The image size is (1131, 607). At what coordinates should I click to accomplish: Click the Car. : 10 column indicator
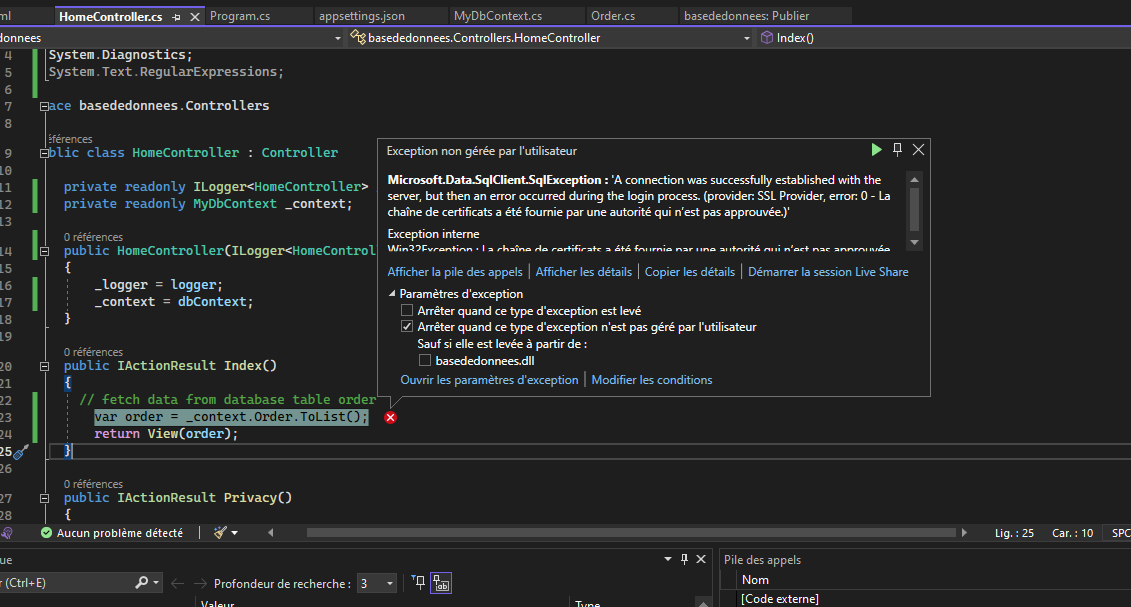(1073, 533)
